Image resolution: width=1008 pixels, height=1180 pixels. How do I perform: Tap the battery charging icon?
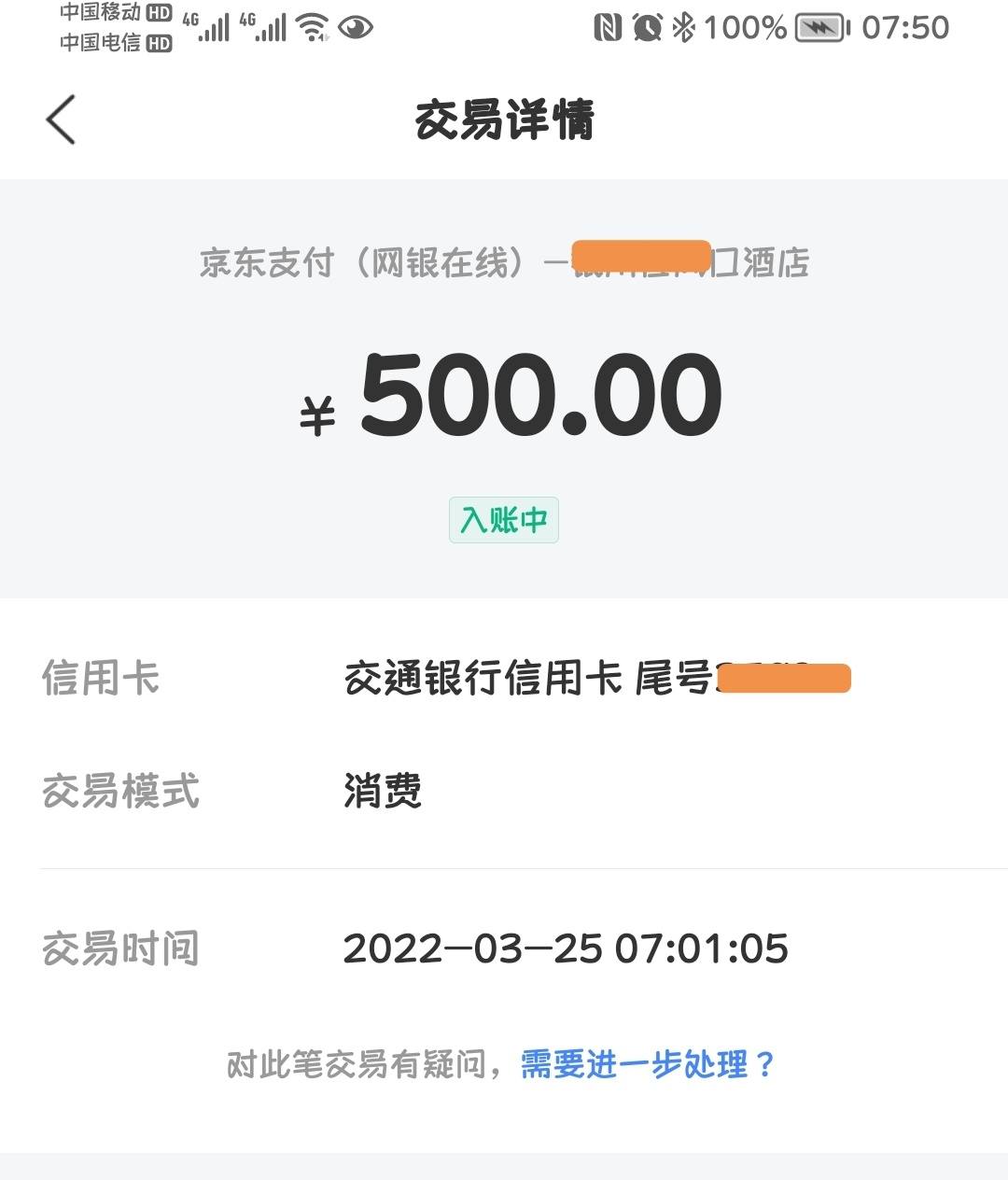[821, 28]
